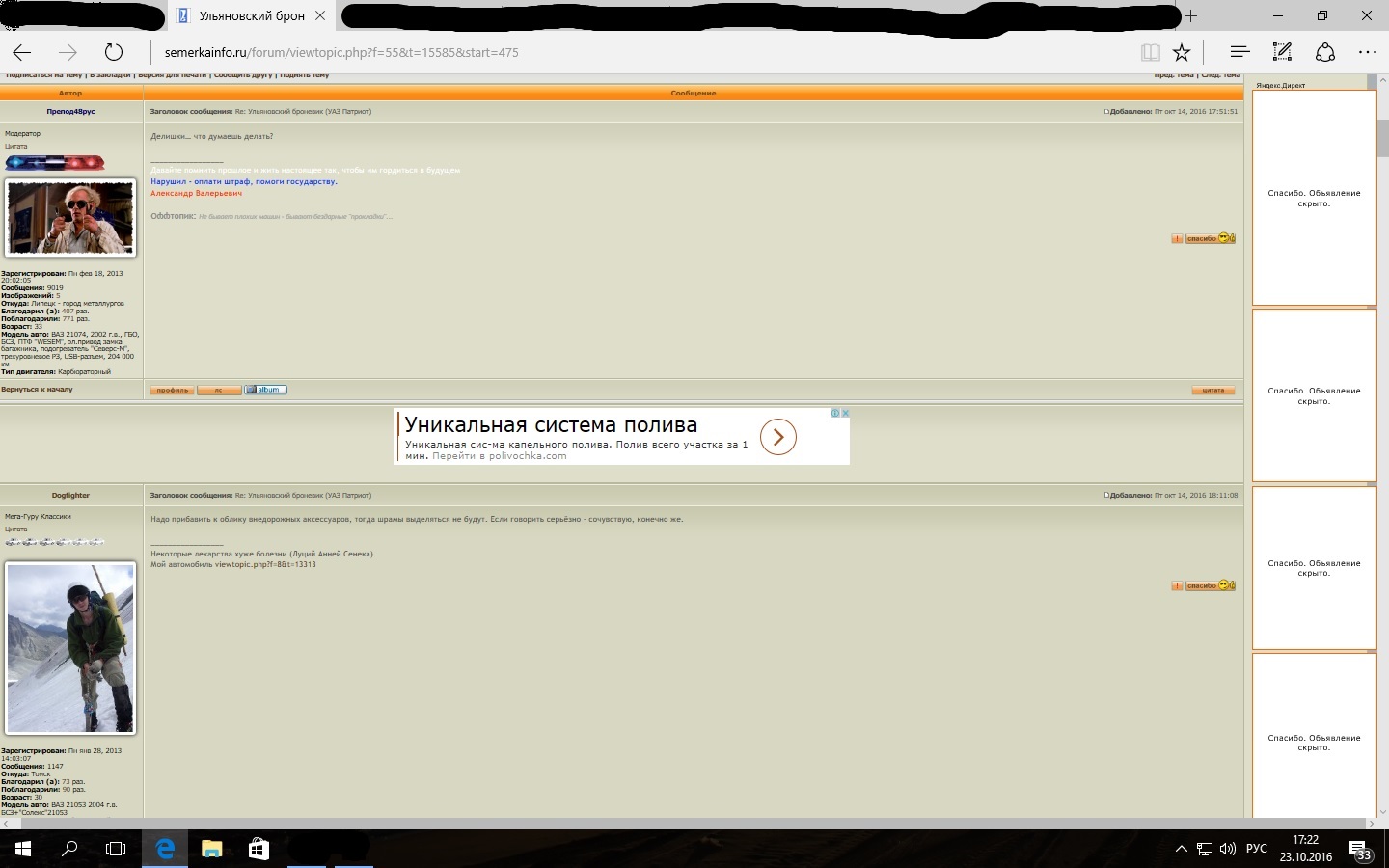Click the Версия для печати link
This screenshot has width=1389, height=868.
(173, 75)
